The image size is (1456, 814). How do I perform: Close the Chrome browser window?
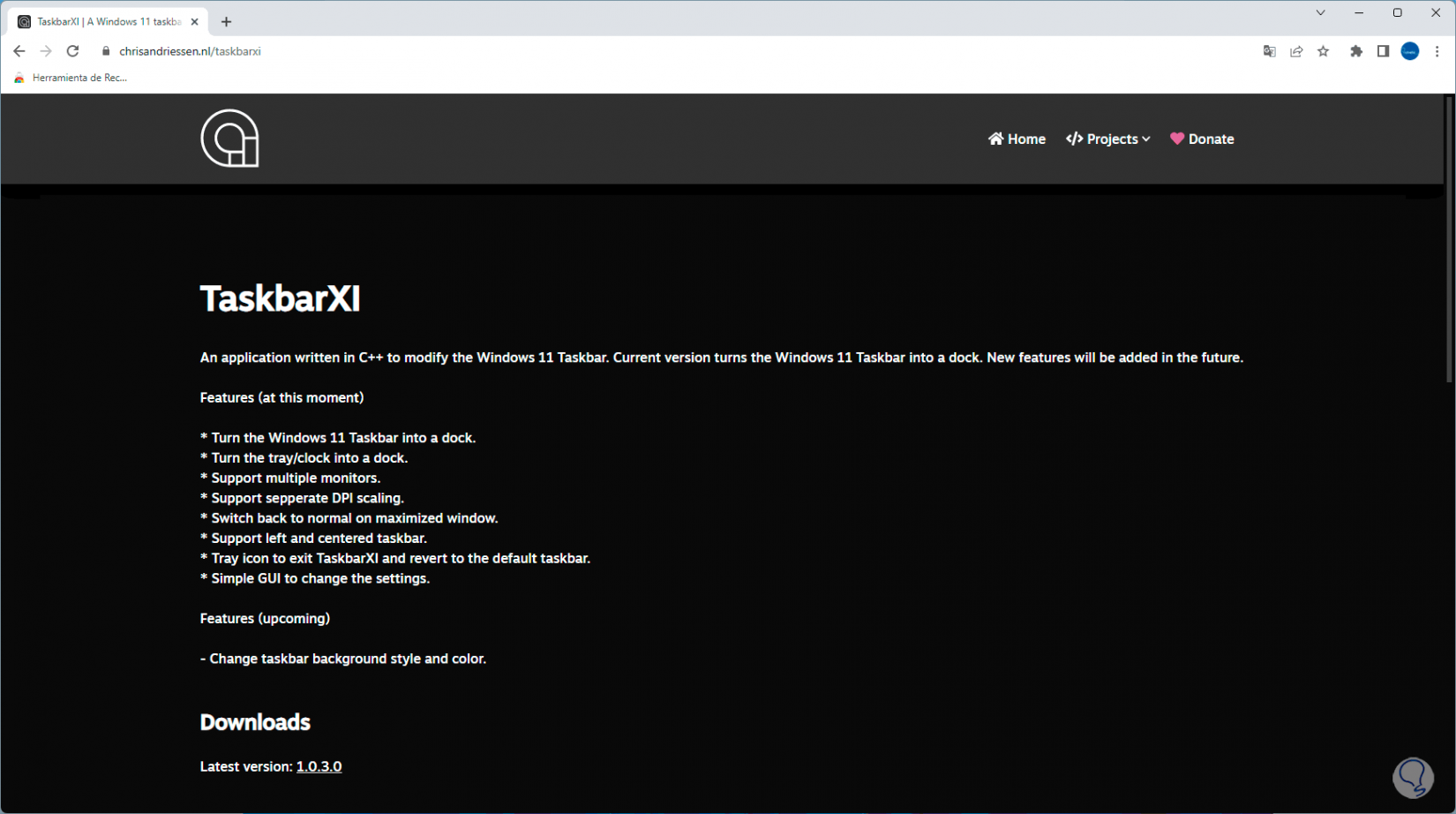click(1436, 12)
